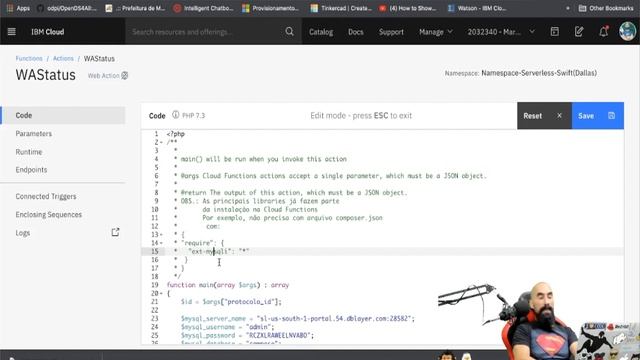Screen dimensions: 640x360
Task: Open Connected Triggers
Action: (x=46, y=196)
